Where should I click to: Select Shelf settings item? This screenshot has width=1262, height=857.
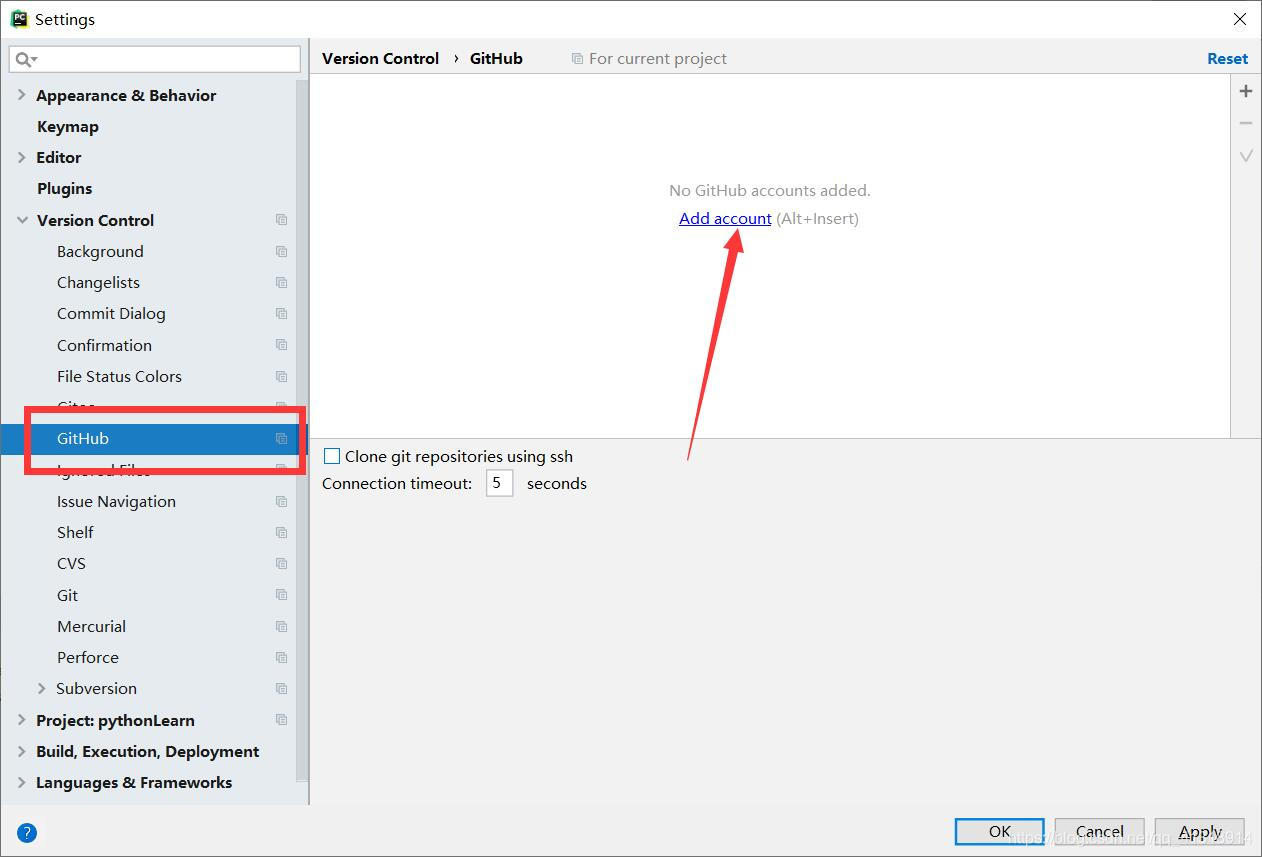[x=75, y=532]
